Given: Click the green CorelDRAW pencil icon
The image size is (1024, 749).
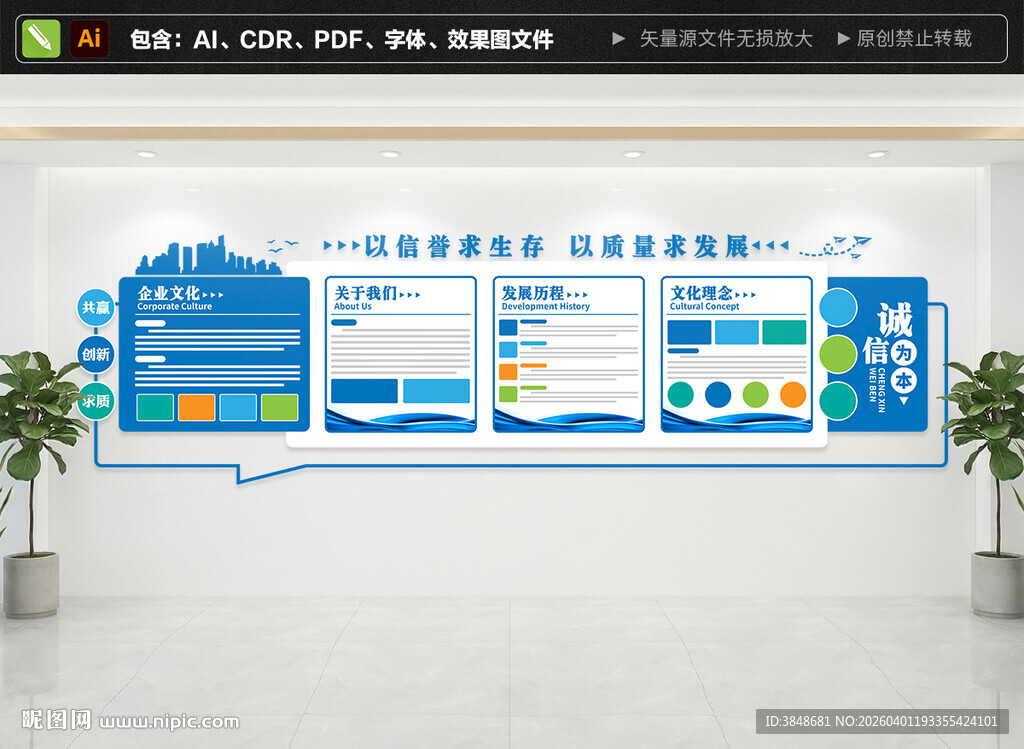Looking at the screenshot, I should point(40,39).
